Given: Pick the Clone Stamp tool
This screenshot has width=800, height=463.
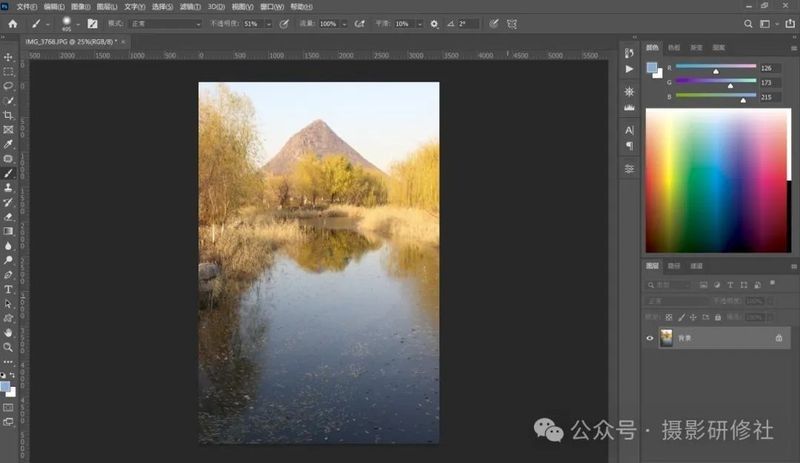Looking at the screenshot, I should point(8,188).
